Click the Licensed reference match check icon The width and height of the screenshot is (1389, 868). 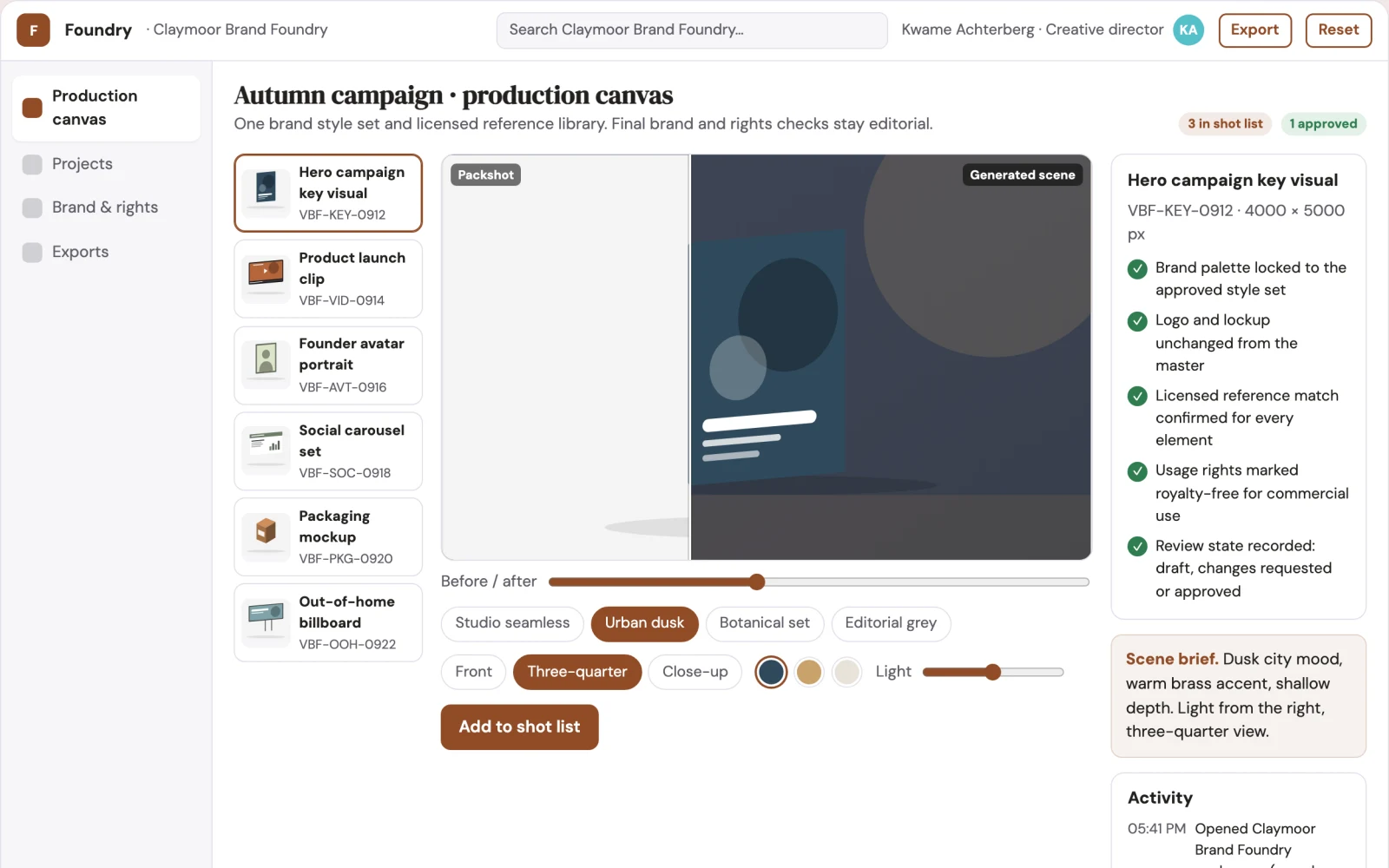(x=1137, y=397)
